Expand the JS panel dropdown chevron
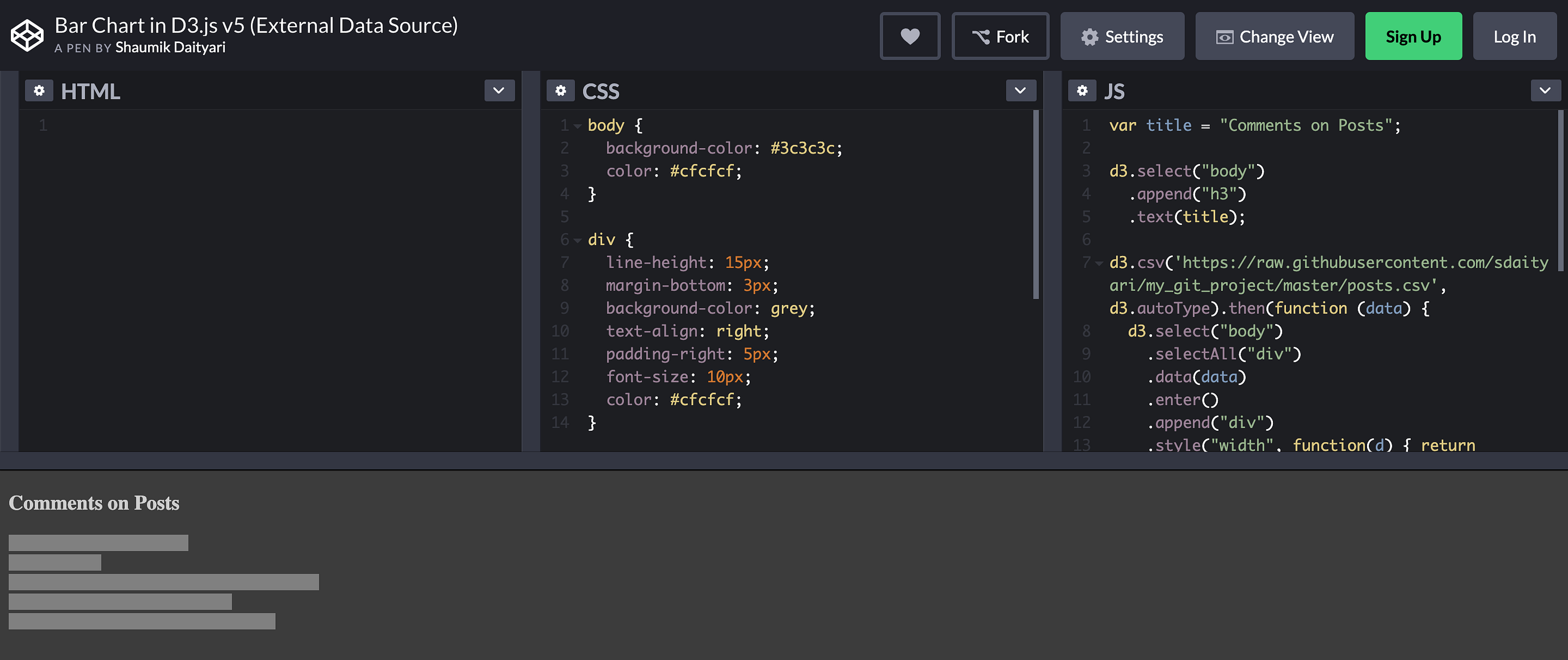This screenshot has width=1568, height=660. (1544, 91)
